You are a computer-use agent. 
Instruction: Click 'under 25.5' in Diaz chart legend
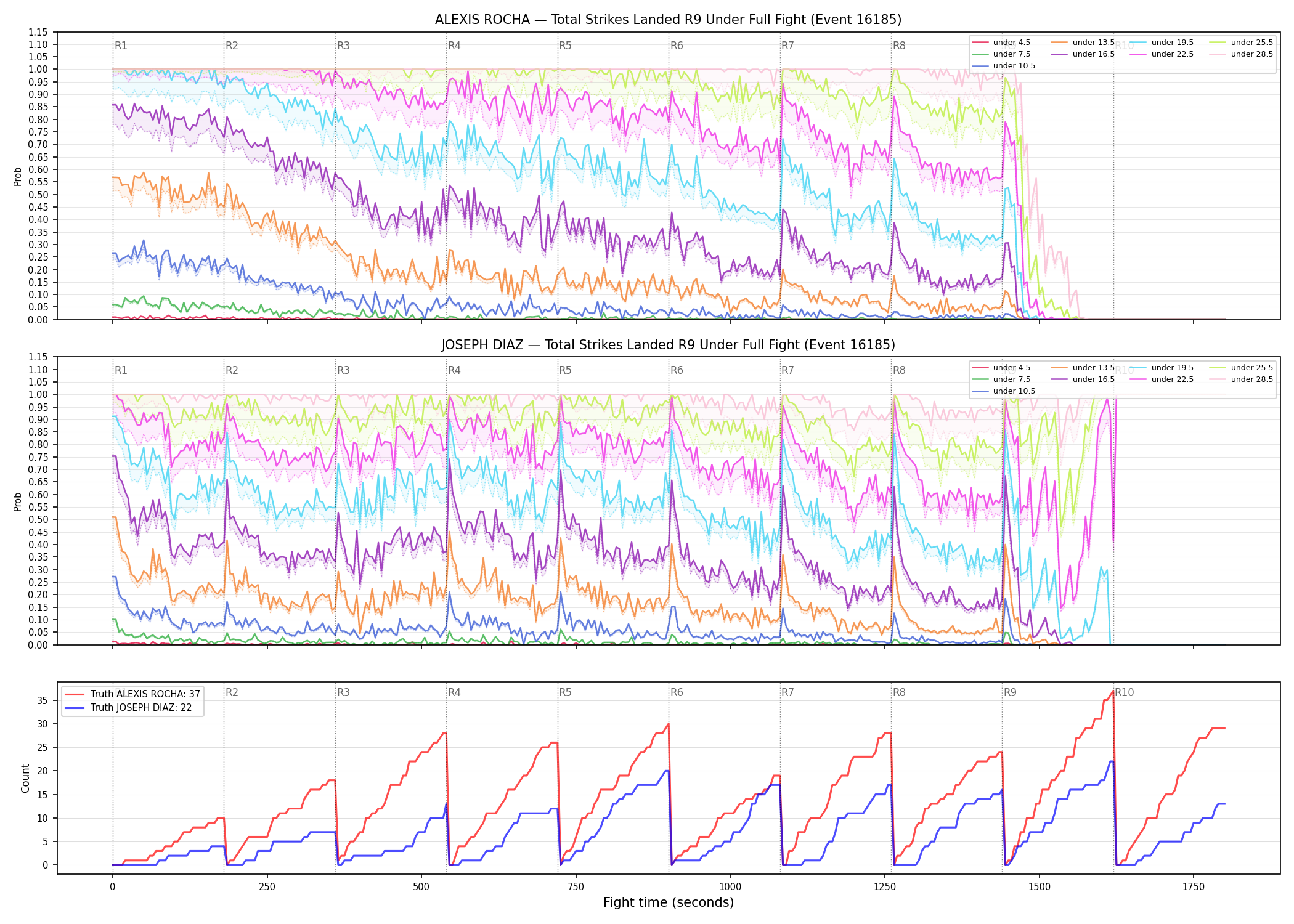tap(1251, 368)
